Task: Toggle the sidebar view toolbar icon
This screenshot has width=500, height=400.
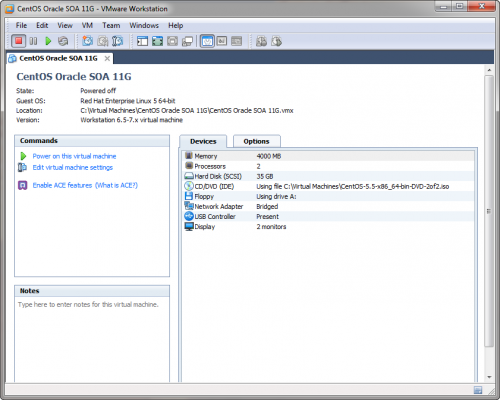Action: click(x=142, y=41)
